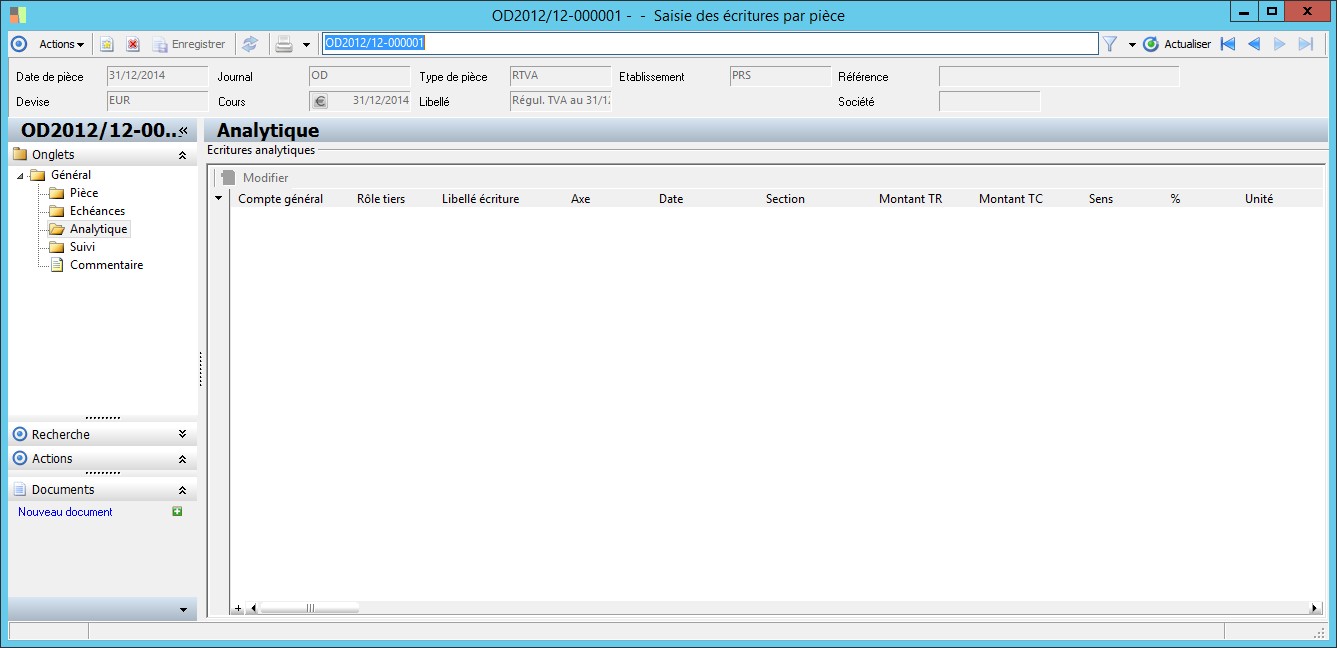Click the application icon in title bar
The width and height of the screenshot is (1337, 648).
(x=18, y=15)
